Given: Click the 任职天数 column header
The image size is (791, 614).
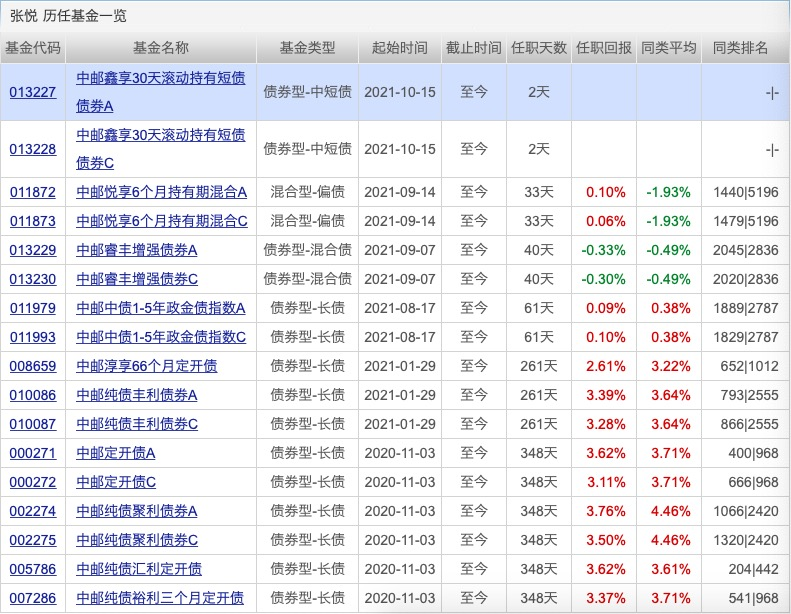Looking at the screenshot, I should [539, 48].
